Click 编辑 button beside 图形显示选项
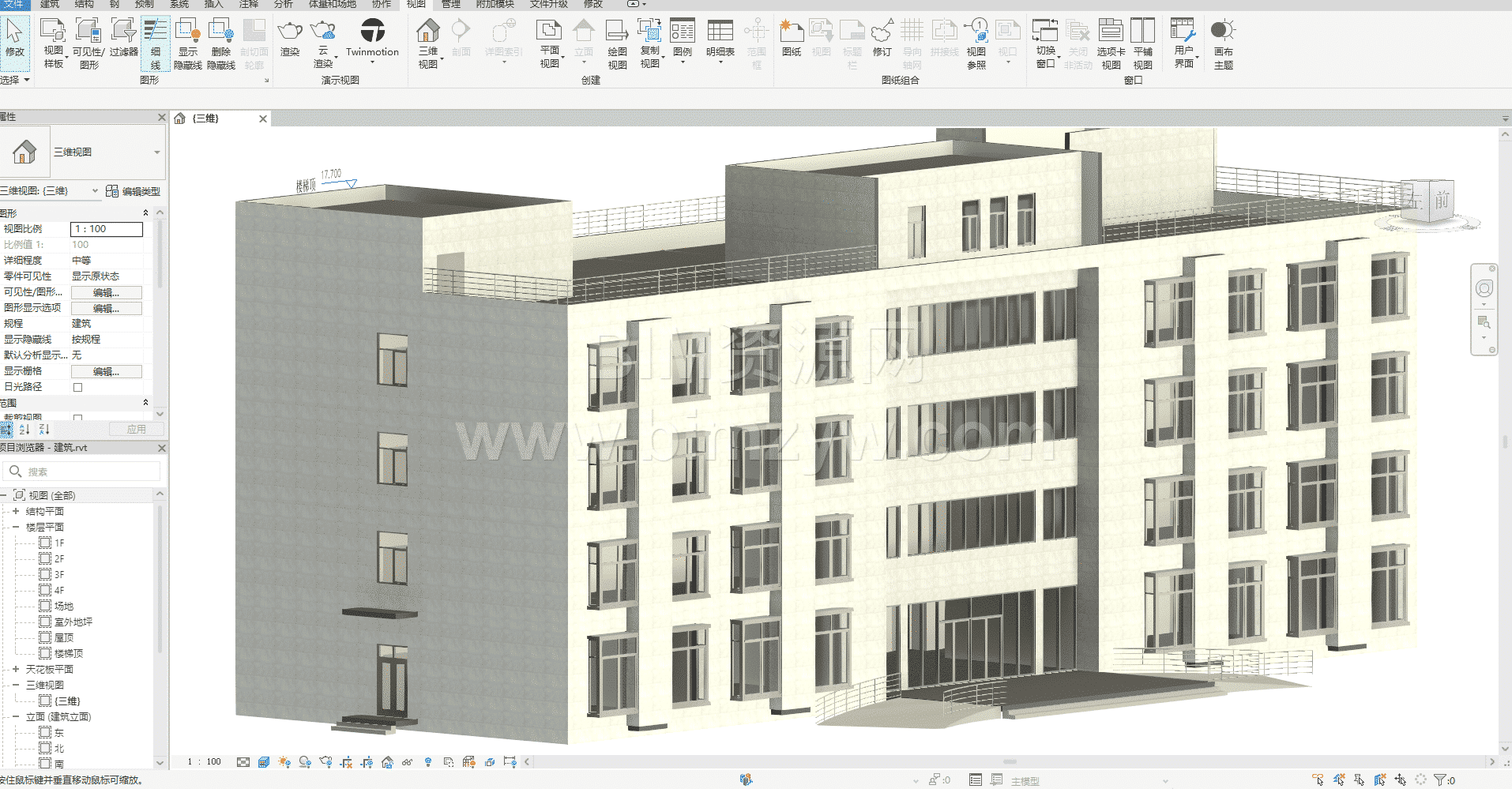 (x=106, y=308)
